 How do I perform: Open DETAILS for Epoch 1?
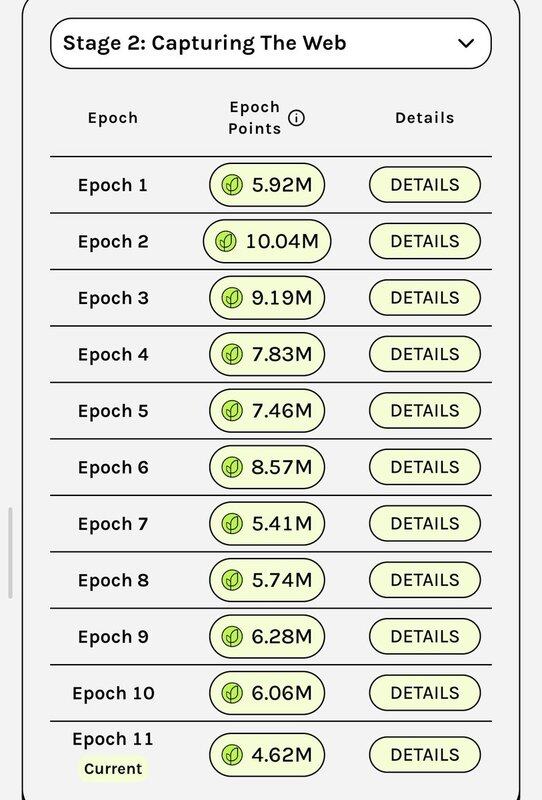[425, 185]
